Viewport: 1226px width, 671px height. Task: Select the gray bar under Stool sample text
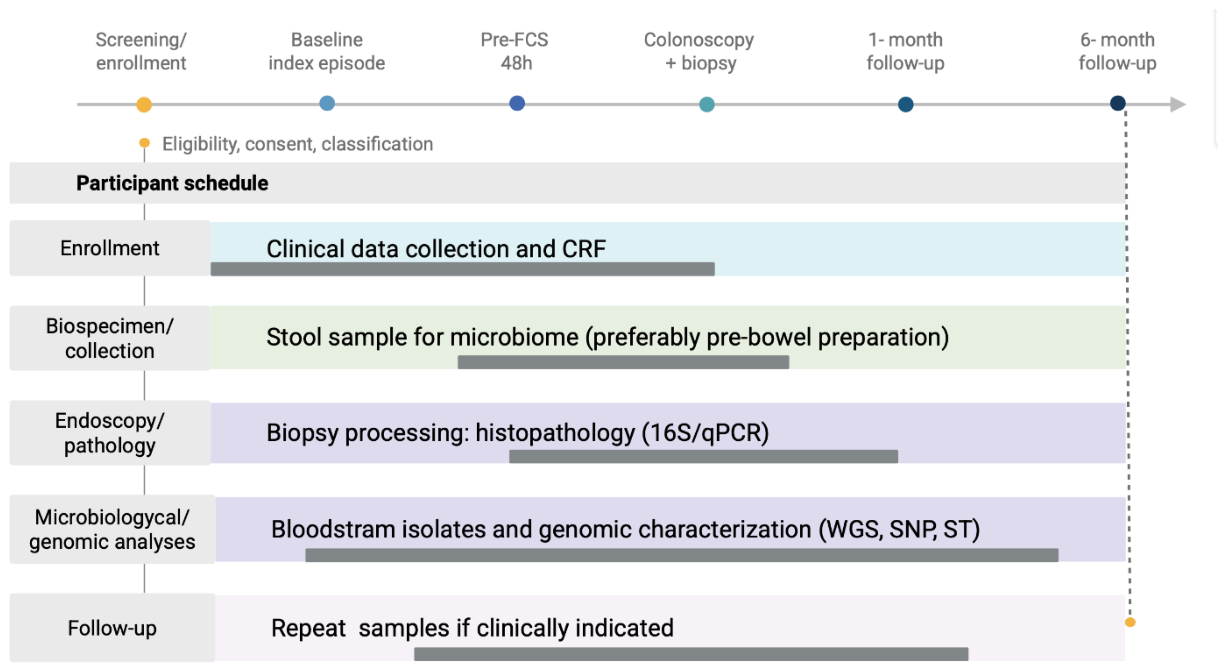click(623, 362)
